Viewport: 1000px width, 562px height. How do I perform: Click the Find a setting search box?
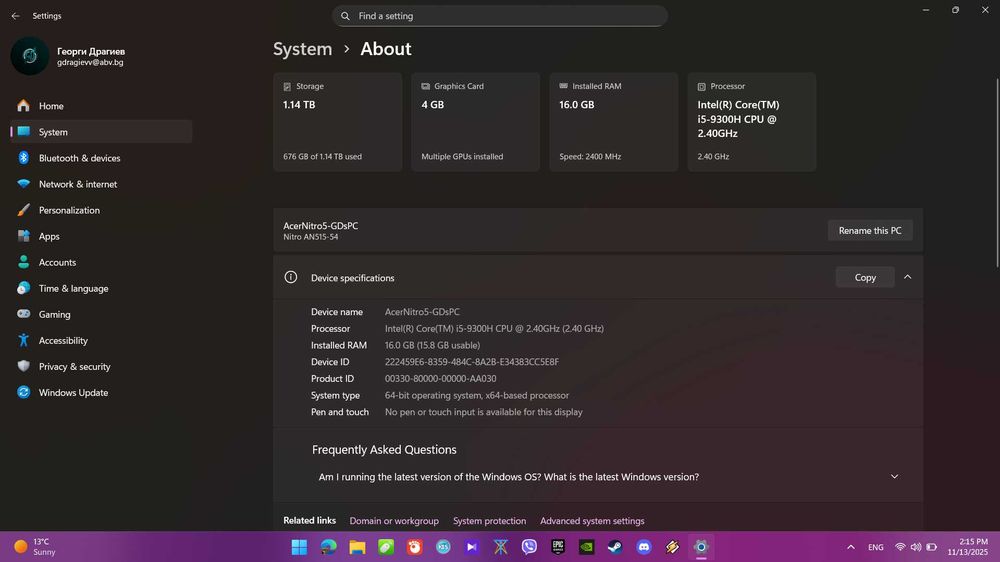(499, 16)
